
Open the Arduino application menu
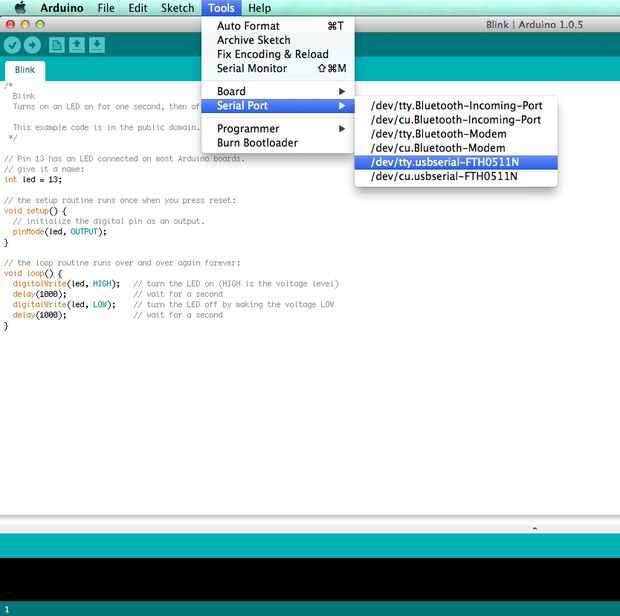(62, 8)
